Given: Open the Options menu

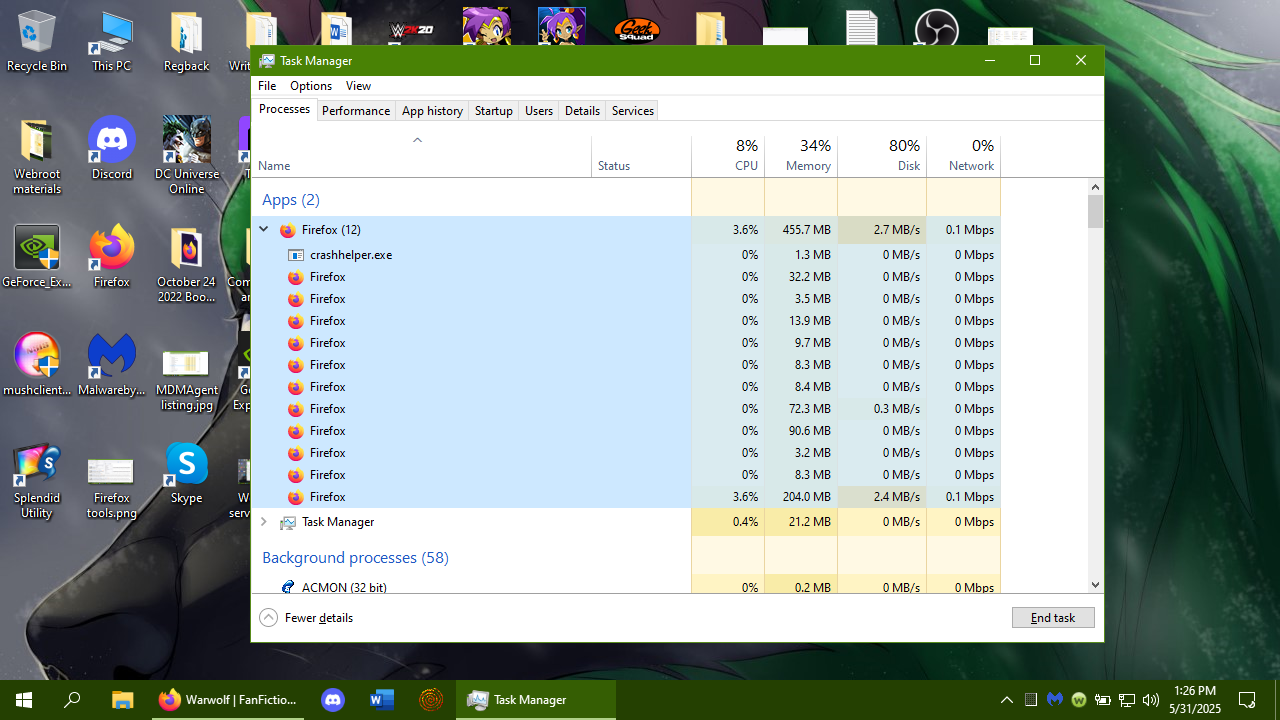Looking at the screenshot, I should pyautogui.click(x=311, y=86).
